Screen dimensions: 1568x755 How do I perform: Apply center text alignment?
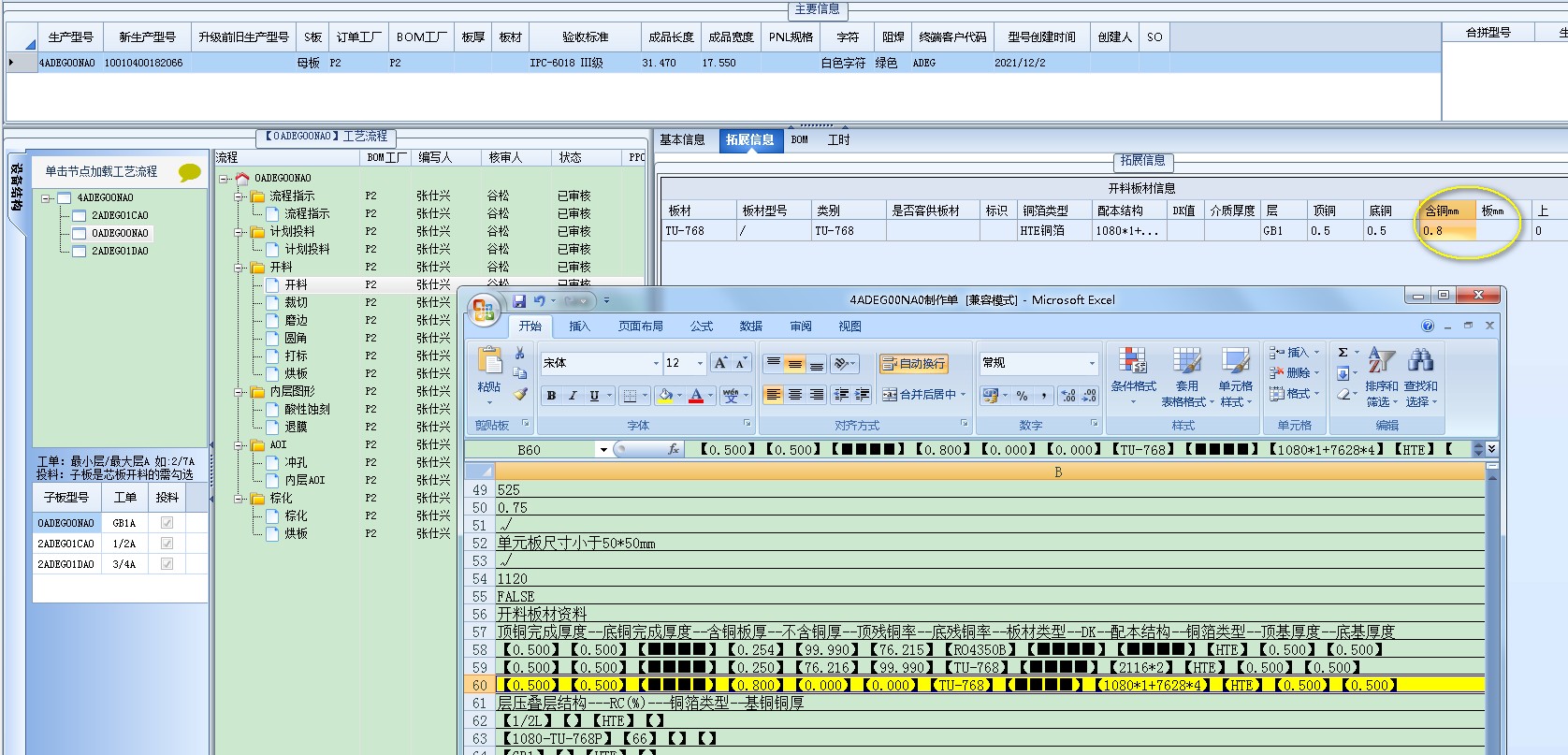pos(794,395)
